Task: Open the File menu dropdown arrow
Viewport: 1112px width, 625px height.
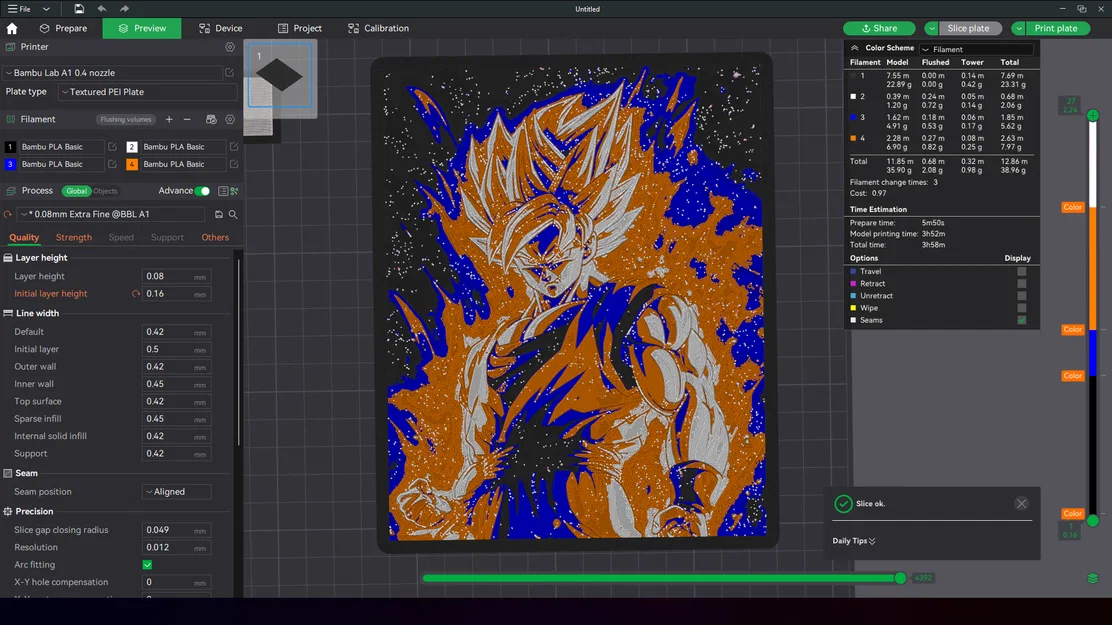Action: tap(46, 9)
